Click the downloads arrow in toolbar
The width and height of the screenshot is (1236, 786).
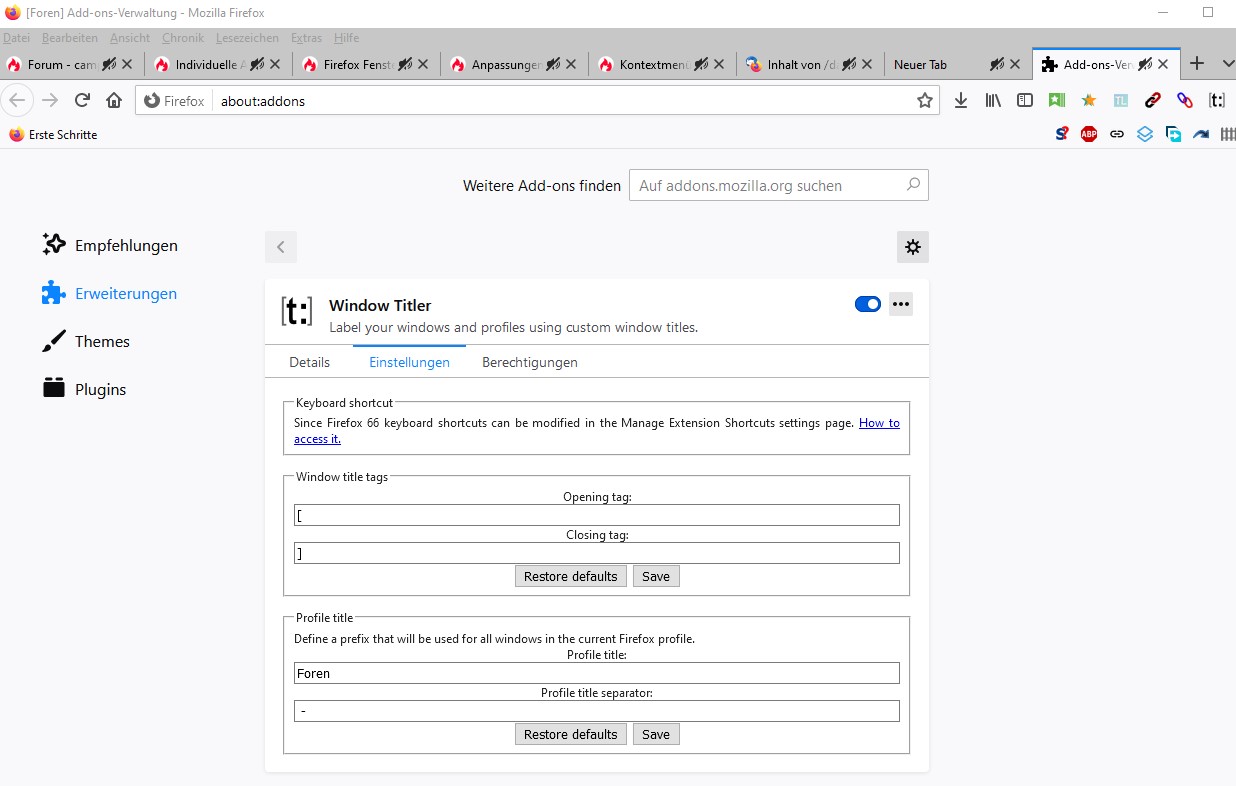[961, 100]
